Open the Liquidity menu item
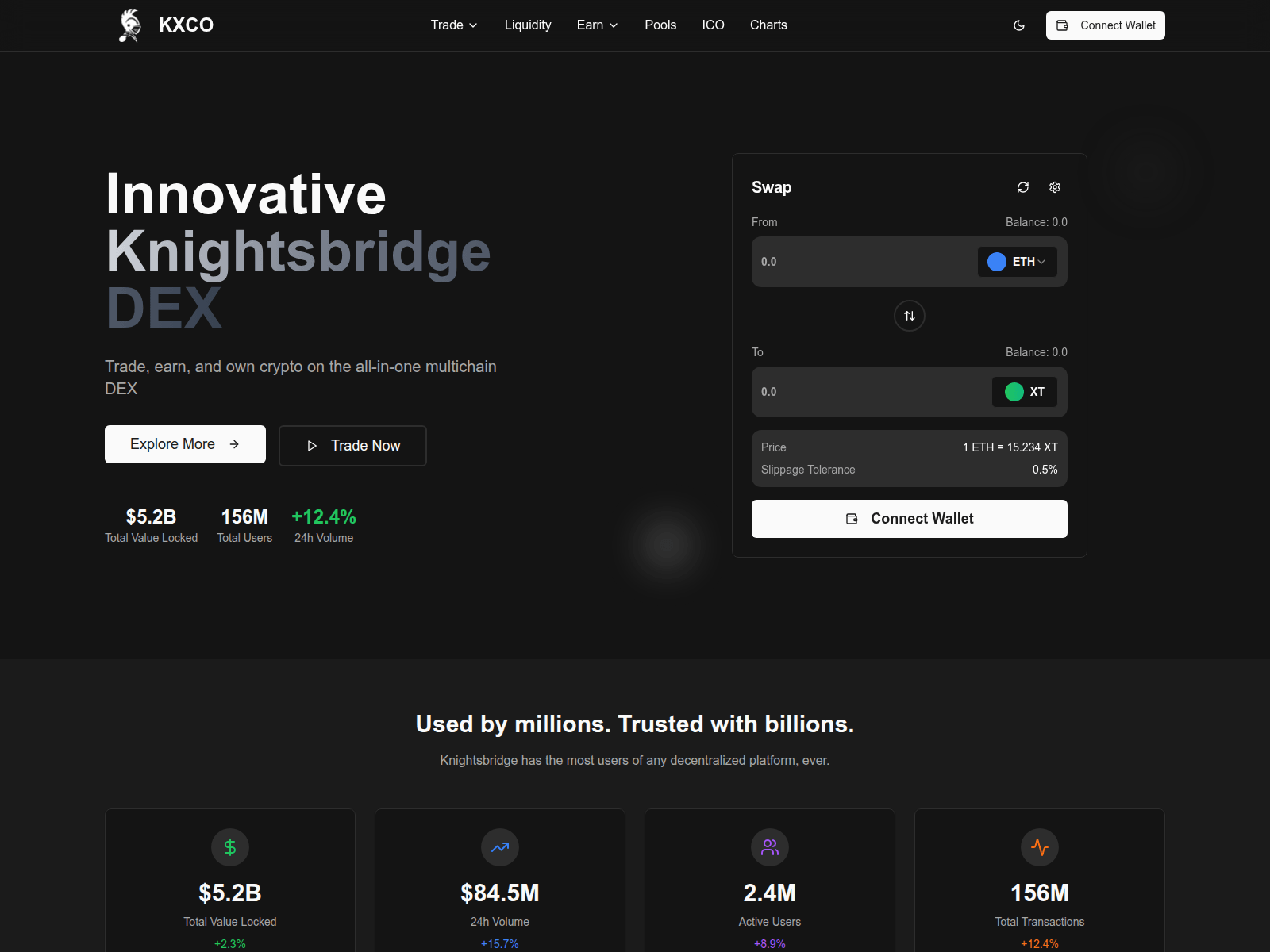Screen dimensions: 1270x952 point(528,25)
